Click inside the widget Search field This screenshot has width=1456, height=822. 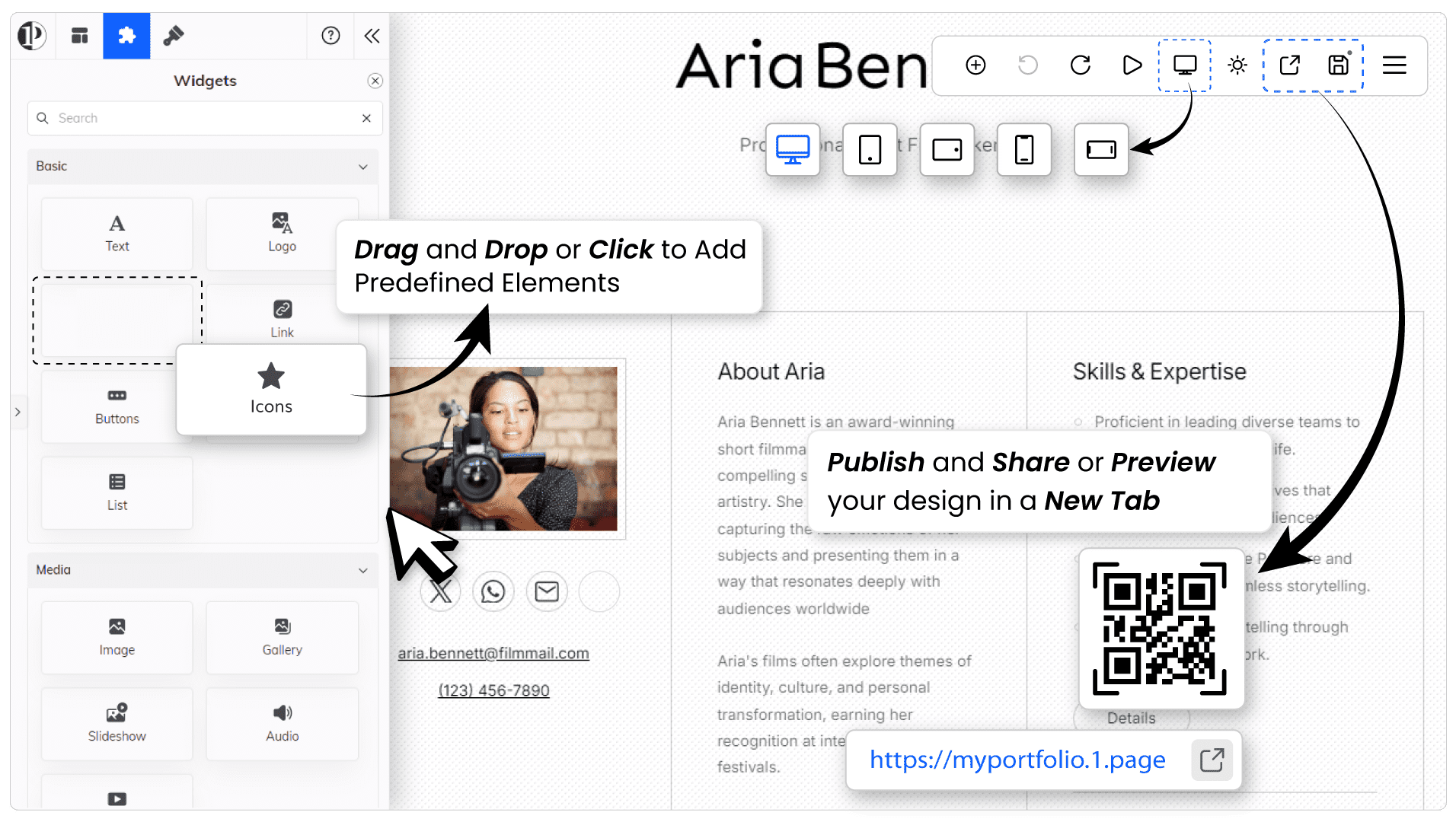(x=190, y=118)
